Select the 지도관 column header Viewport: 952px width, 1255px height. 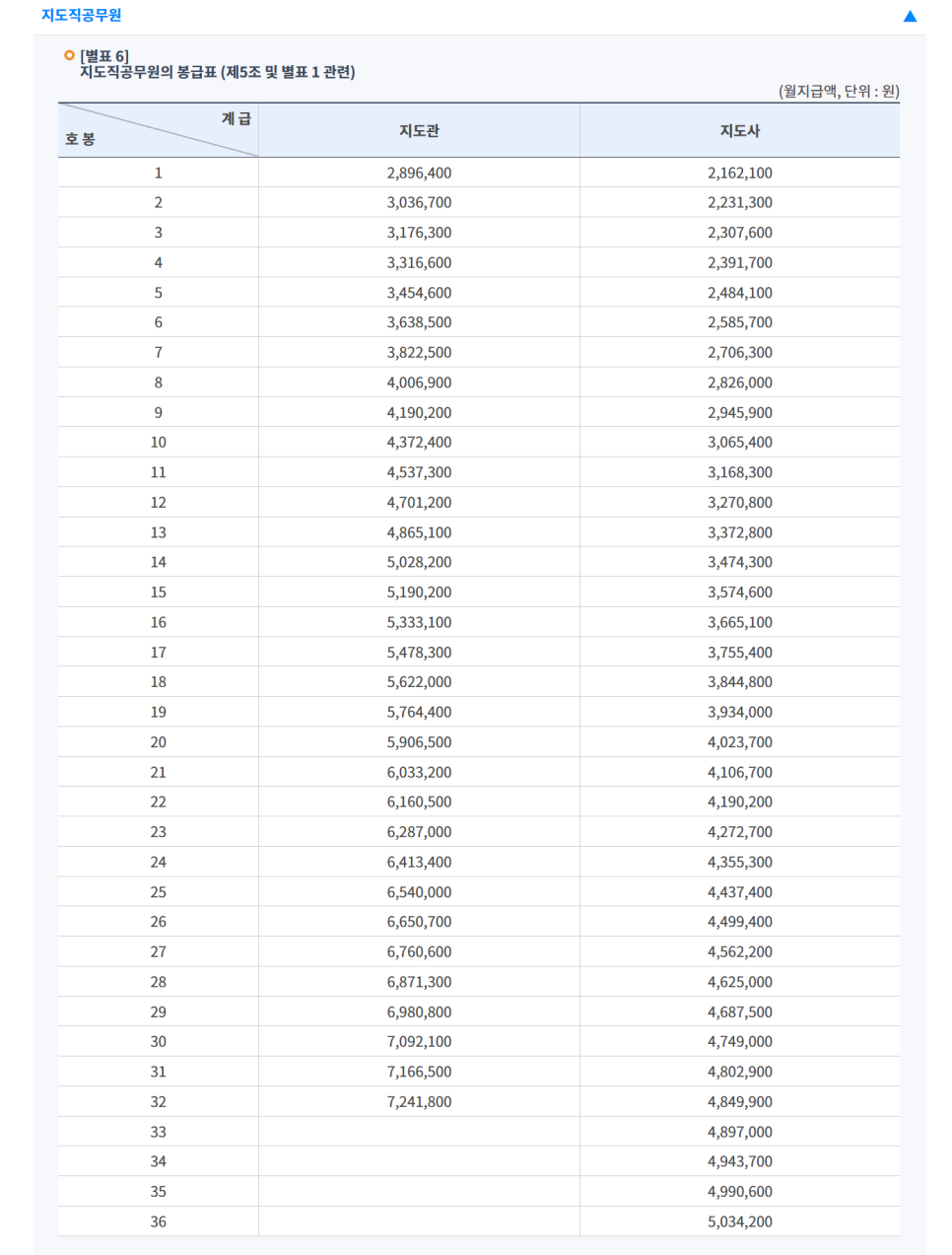(x=419, y=130)
